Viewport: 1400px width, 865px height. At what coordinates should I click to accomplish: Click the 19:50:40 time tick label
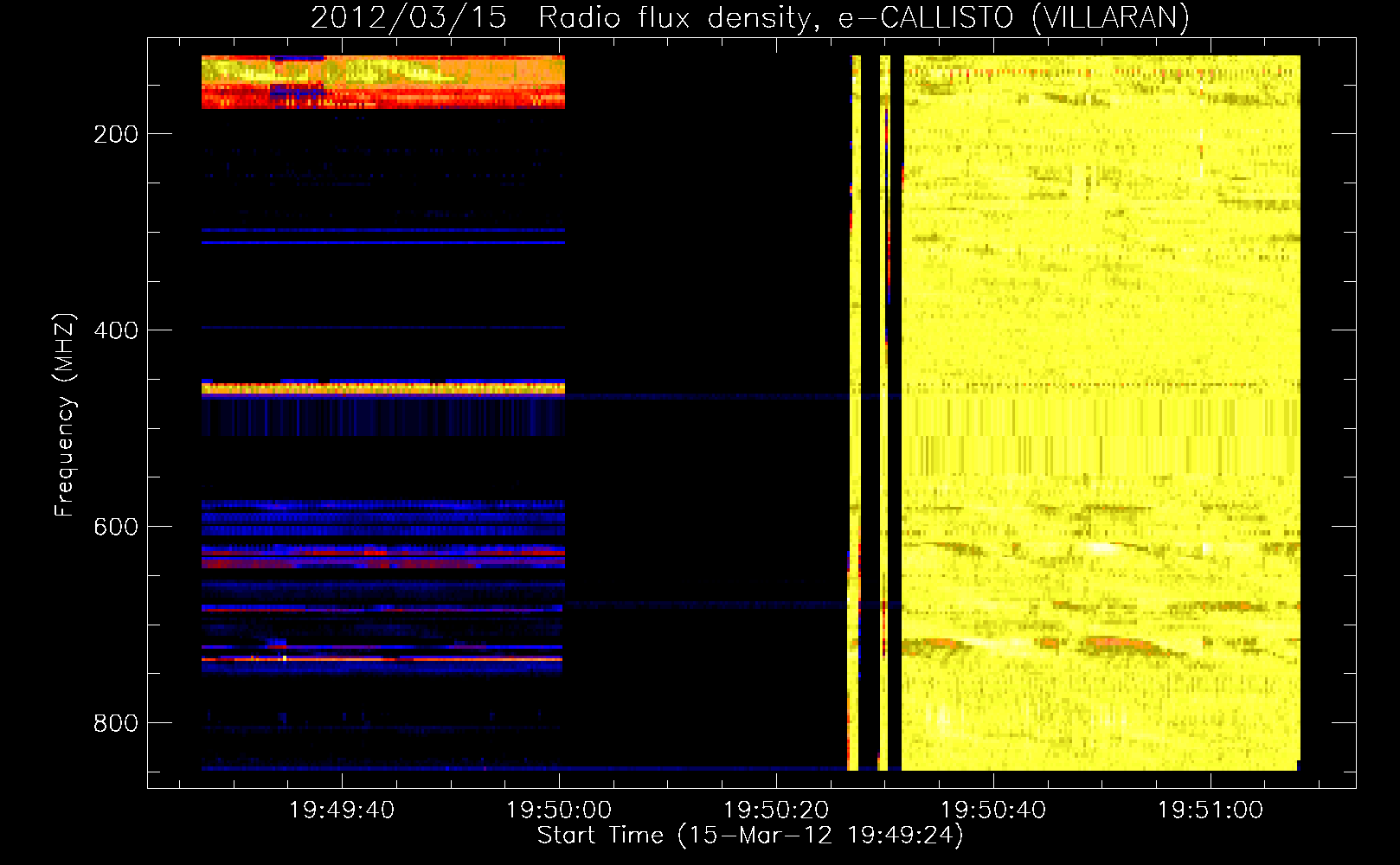[x=993, y=811]
